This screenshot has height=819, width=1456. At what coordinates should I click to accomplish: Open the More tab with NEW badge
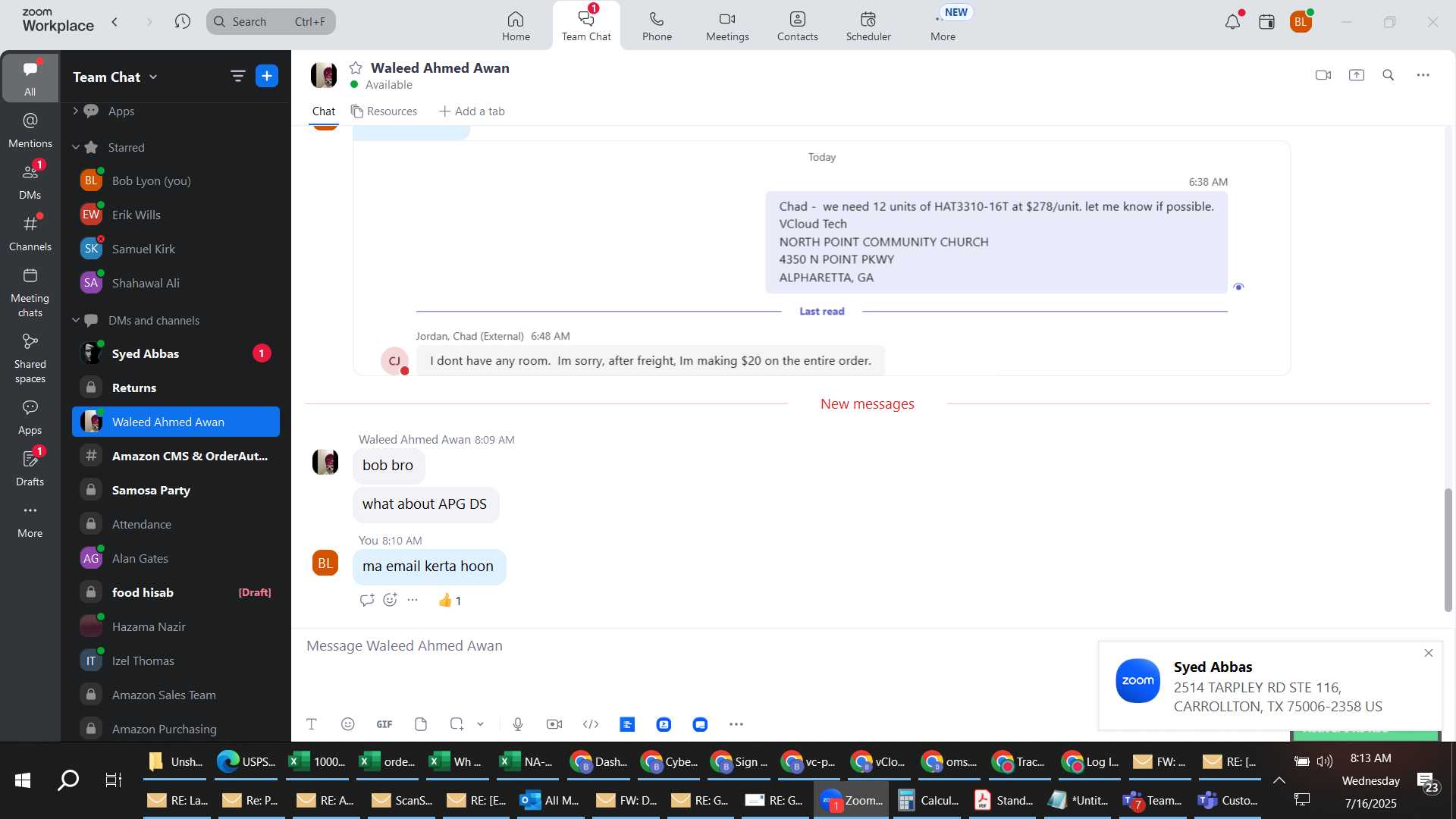click(943, 26)
